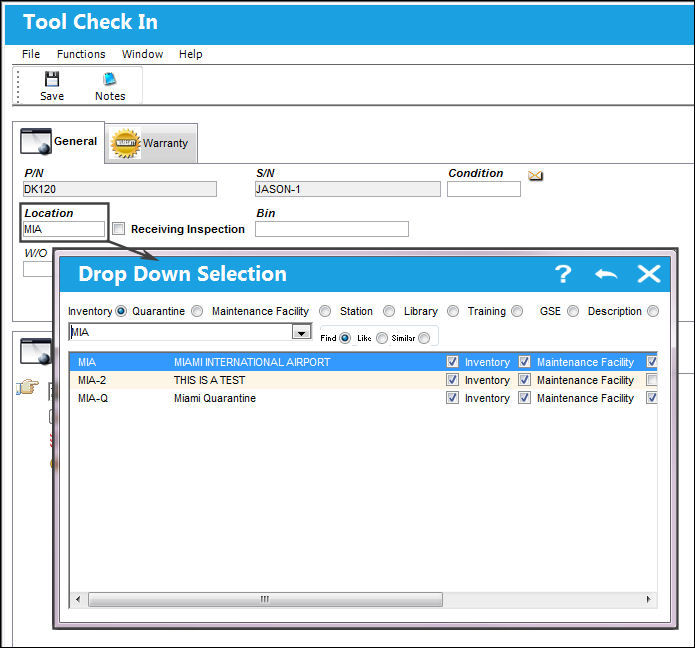This screenshot has width=695, height=648.
Task: Open the Functions menu
Action: tap(81, 54)
